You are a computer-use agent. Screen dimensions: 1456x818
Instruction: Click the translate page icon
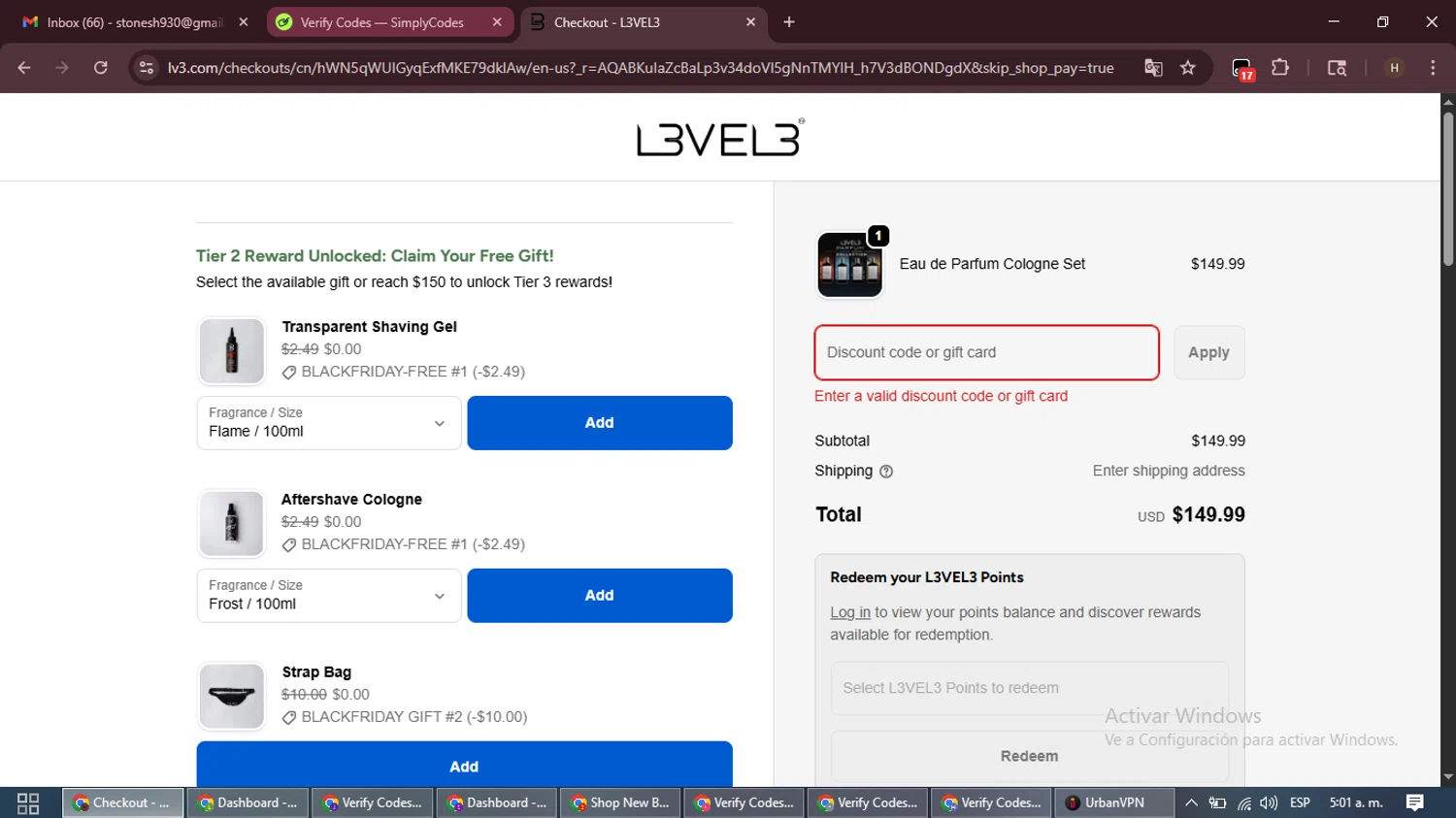(x=1153, y=68)
